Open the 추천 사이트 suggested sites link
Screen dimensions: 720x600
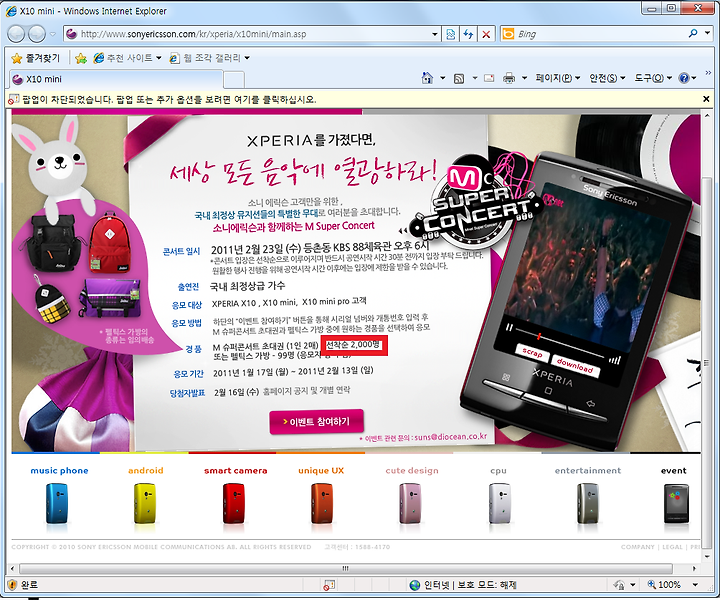tap(127, 58)
